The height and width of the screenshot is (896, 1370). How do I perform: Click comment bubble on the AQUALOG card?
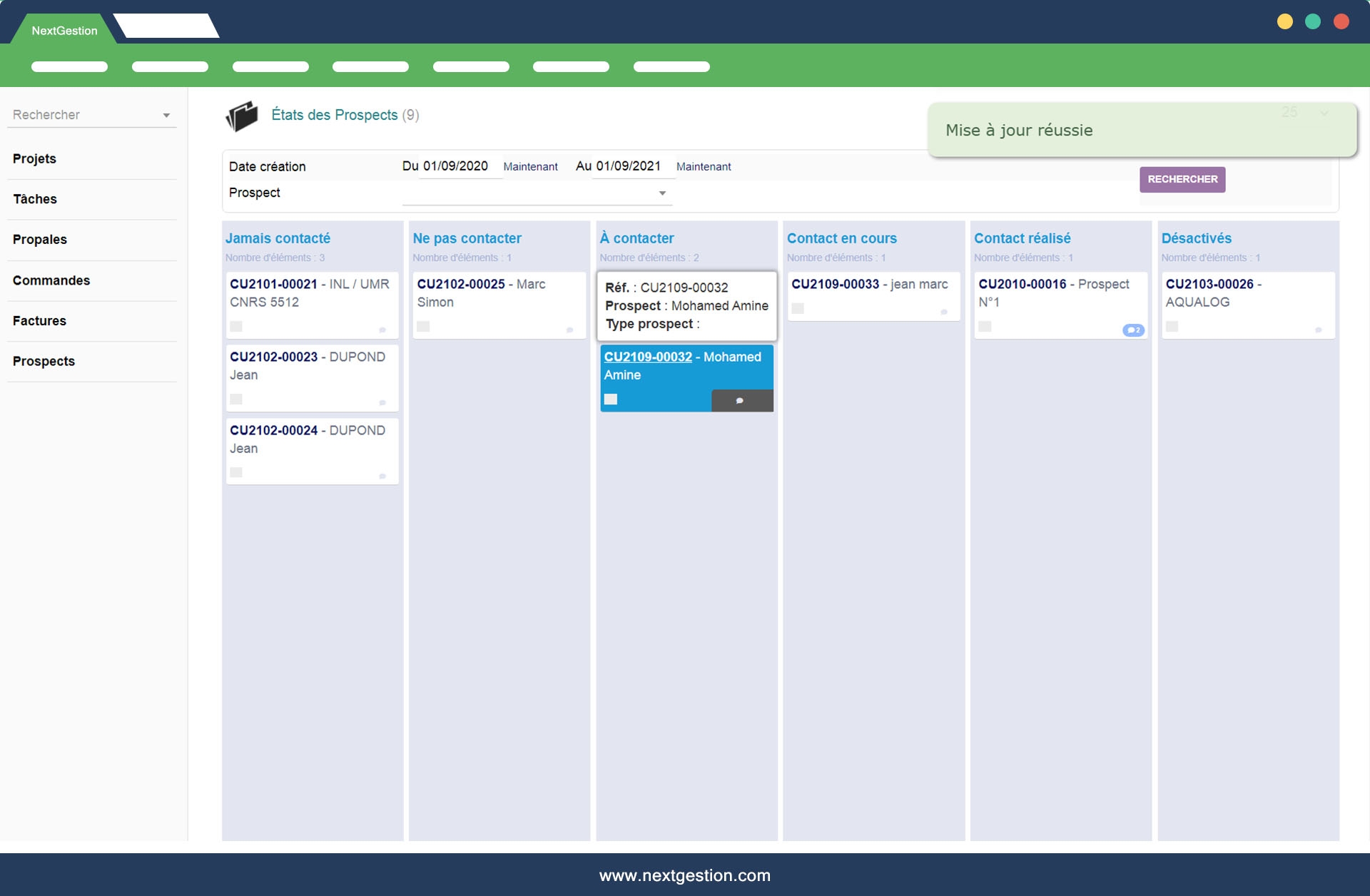point(1318,330)
